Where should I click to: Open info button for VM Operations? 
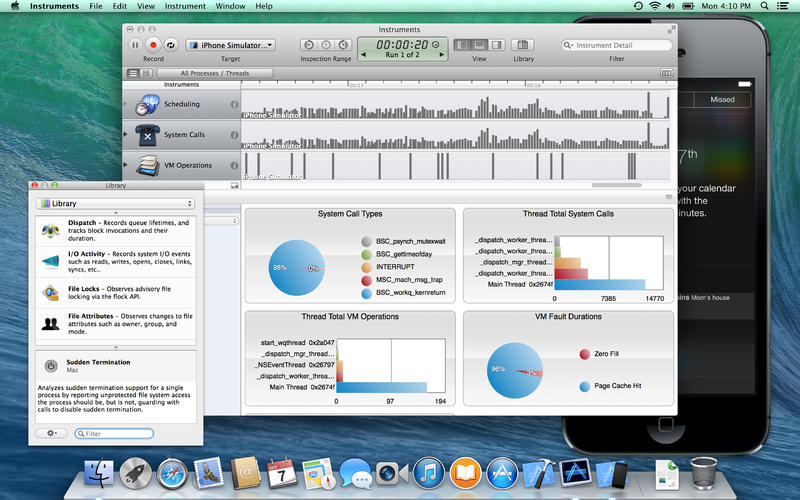[x=234, y=165]
